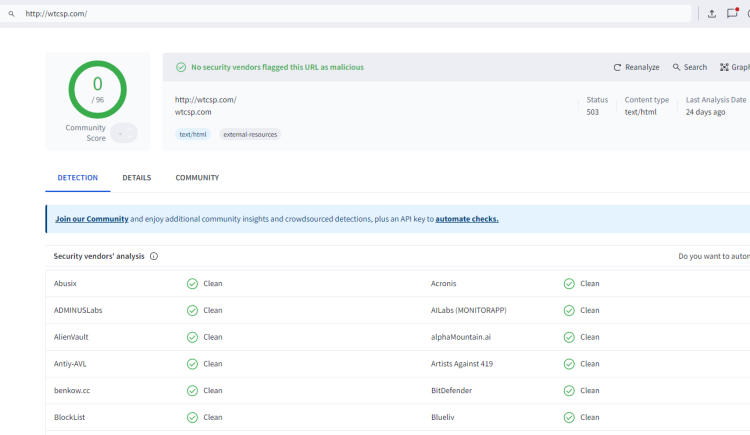Switch to the COMMUNITY tab
Screen dimensions: 750x435
point(197,178)
